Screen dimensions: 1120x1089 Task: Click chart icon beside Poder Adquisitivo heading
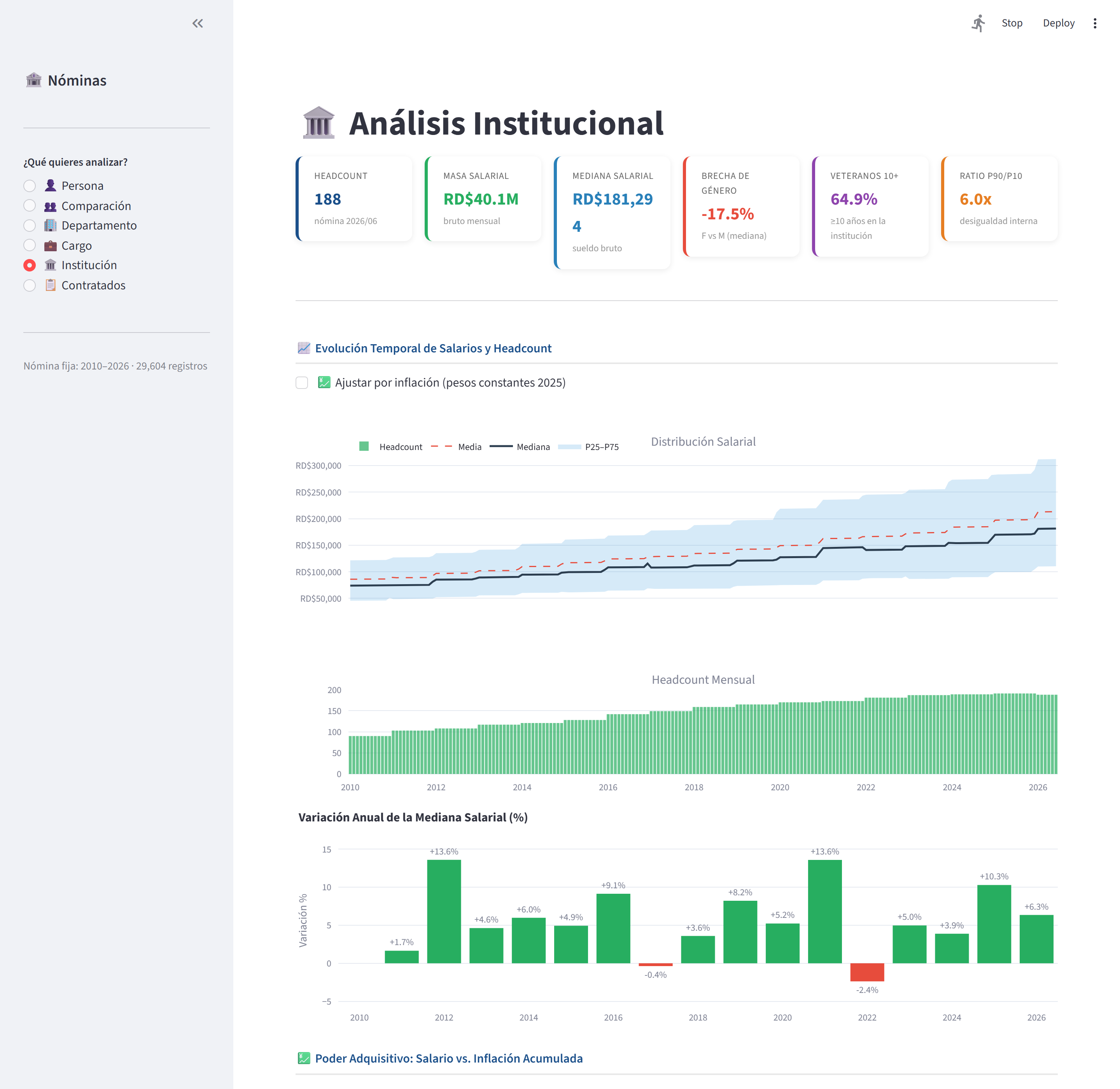pyautogui.click(x=304, y=1058)
